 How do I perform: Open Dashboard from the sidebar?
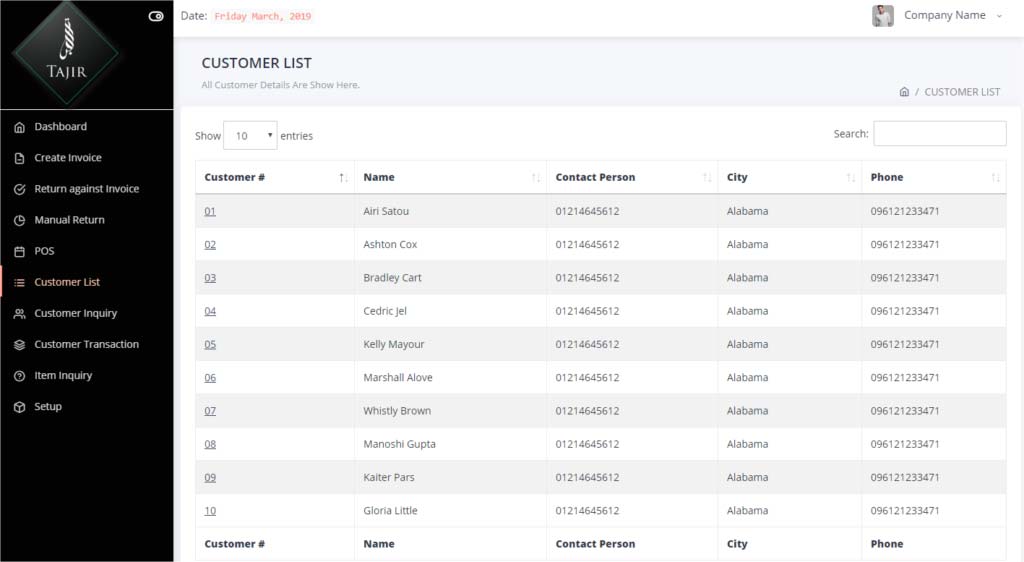[60, 127]
